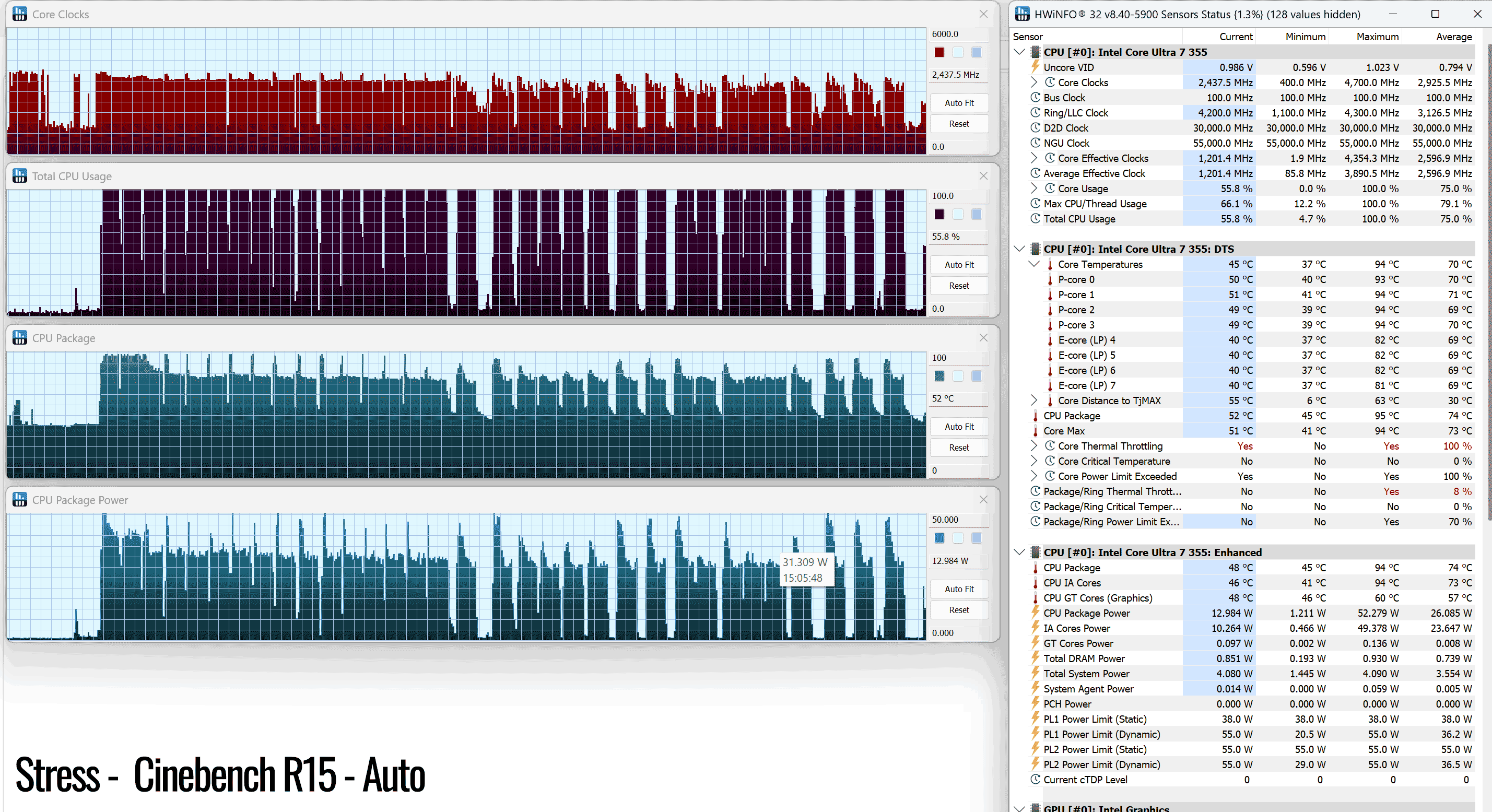1492x812 pixels.
Task: Click the CPU Package graph window icon
Action: point(20,338)
